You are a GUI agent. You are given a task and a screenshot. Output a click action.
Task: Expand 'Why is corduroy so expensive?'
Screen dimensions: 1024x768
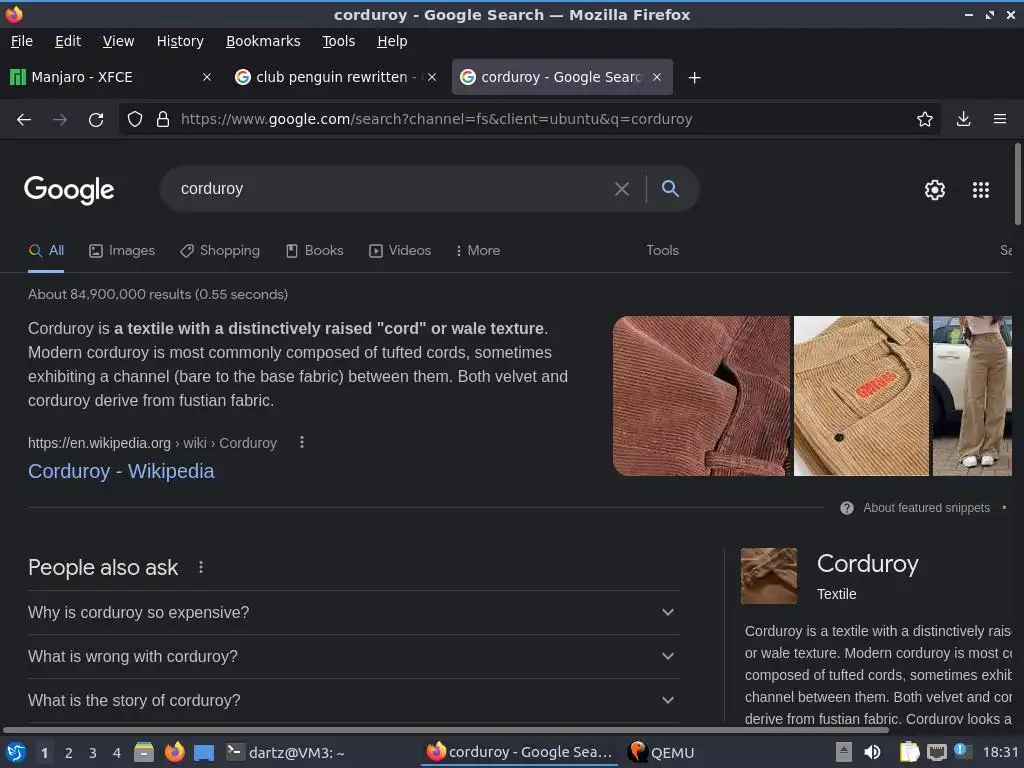point(353,613)
